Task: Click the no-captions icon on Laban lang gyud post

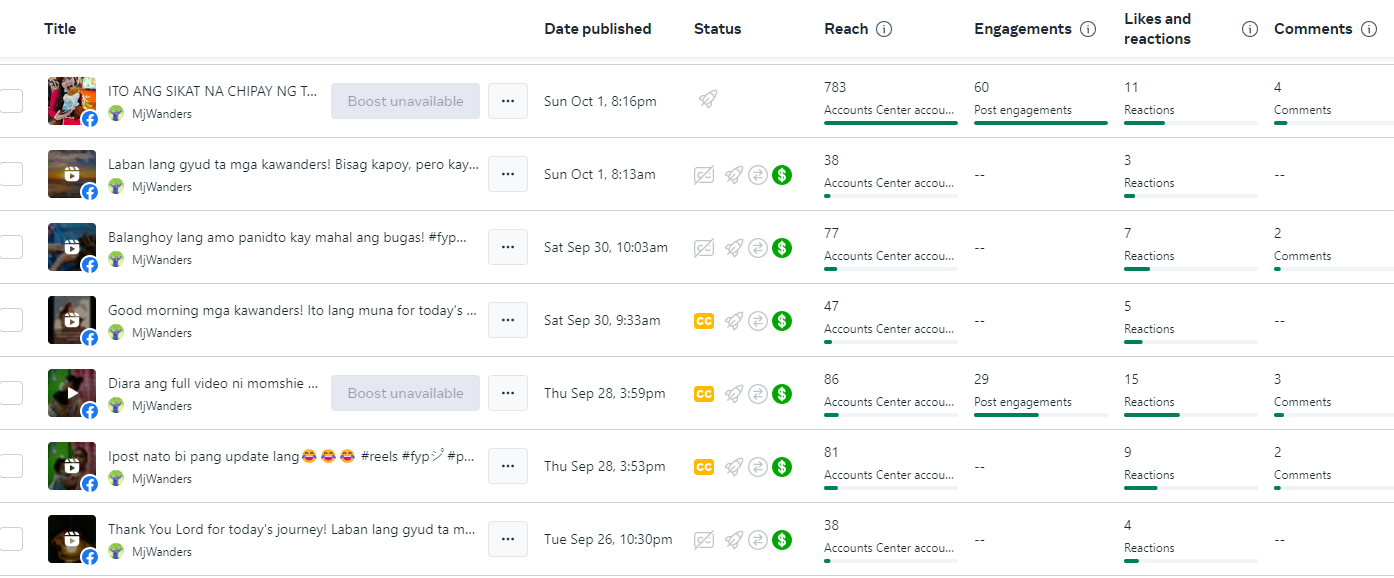Action: click(x=704, y=174)
